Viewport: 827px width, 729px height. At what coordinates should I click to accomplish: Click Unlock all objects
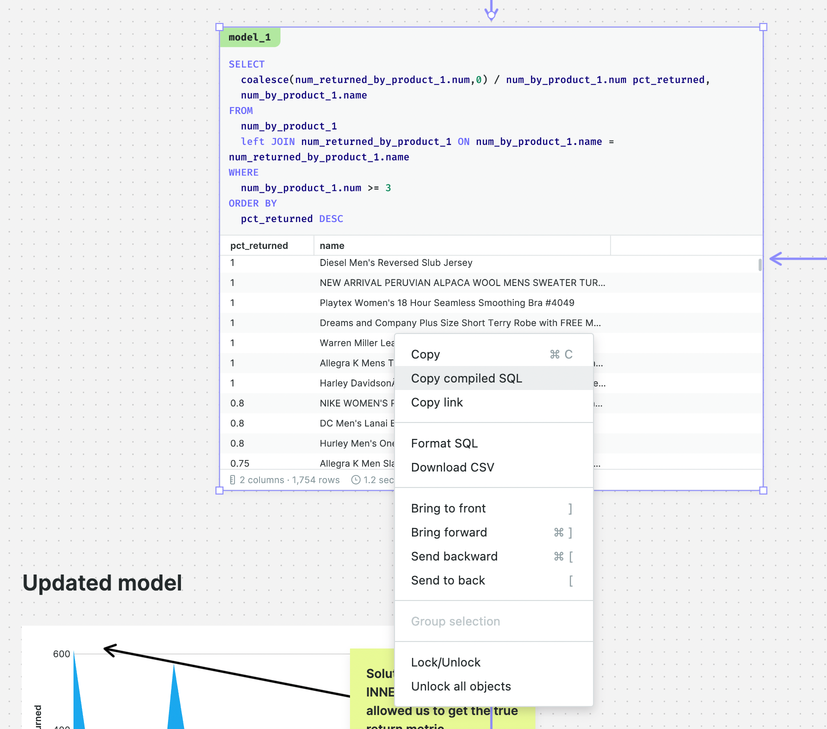tap(460, 686)
